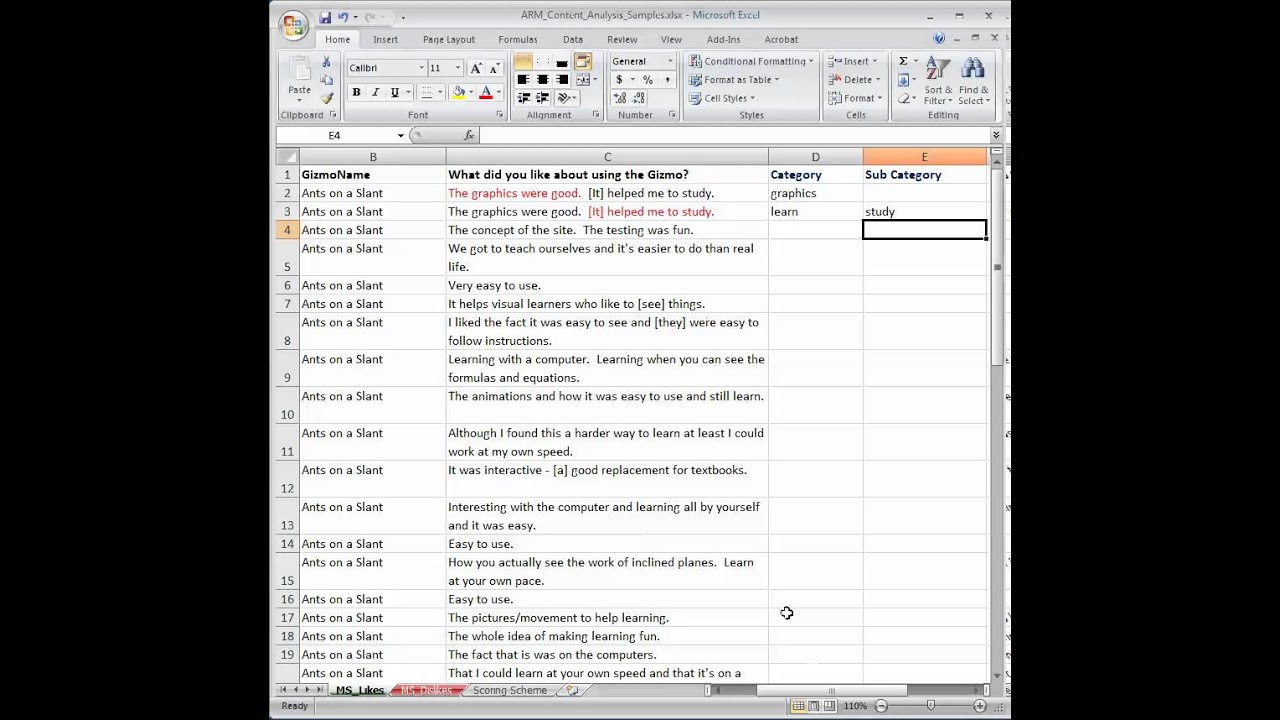Open Excel Help question mark icon
The image size is (1280, 720).
[x=939, y=39]
